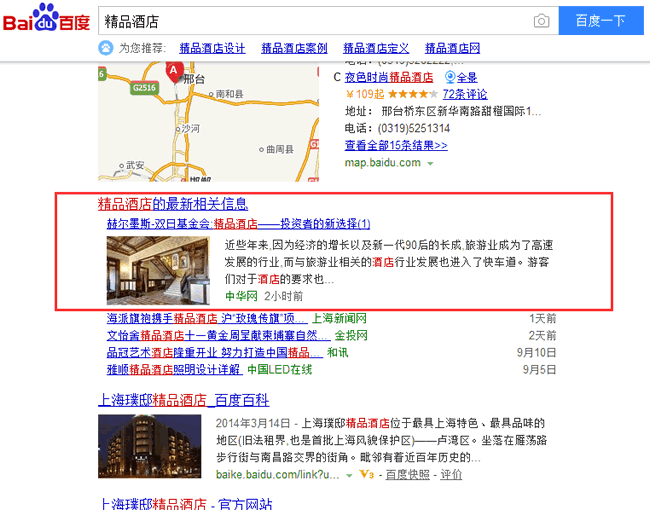Open camera image search icon
This screenshot has width=650, height=510.
[541, 21]
